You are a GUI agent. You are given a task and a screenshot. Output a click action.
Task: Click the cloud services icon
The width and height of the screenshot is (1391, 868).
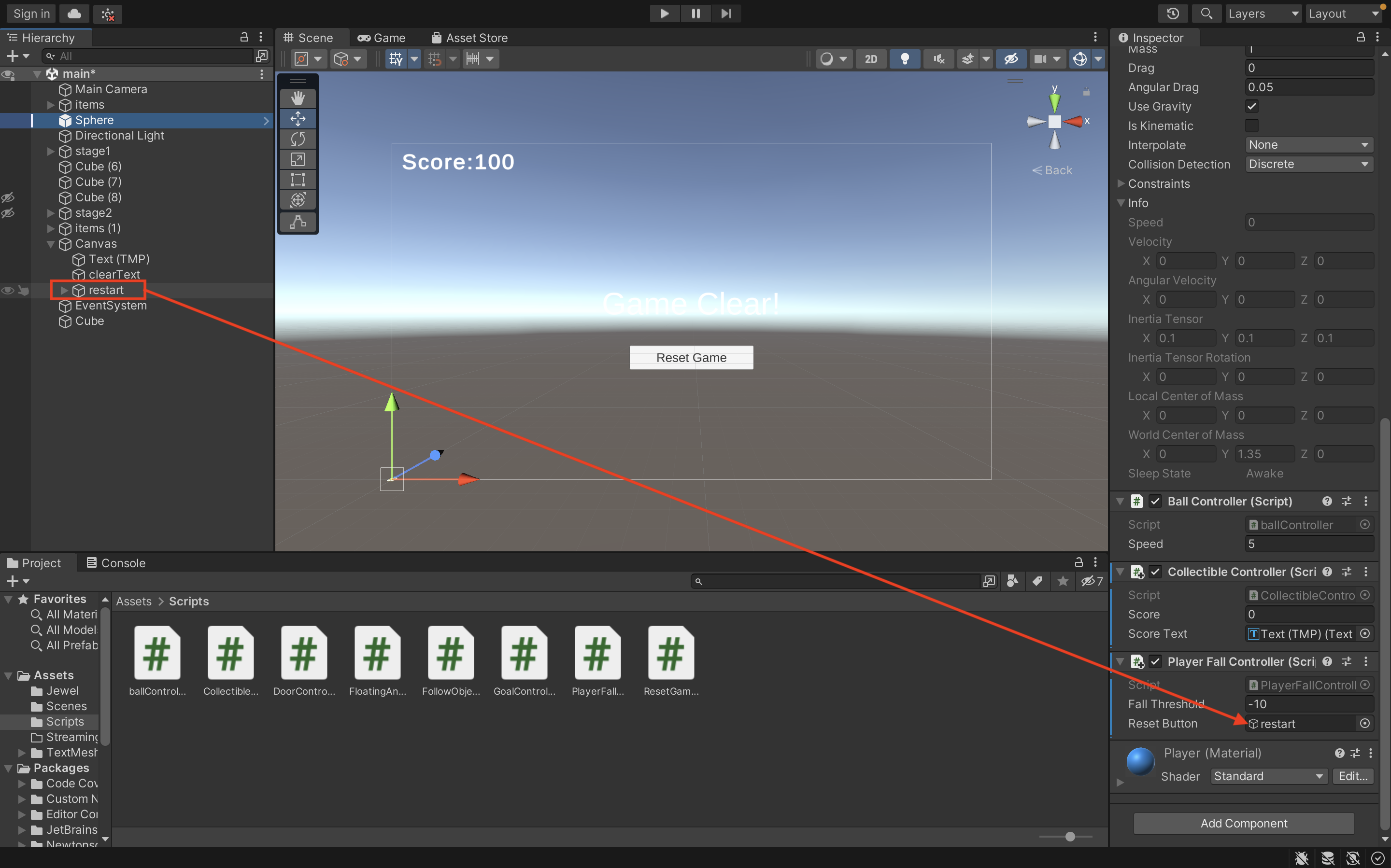tap(74, 13)
